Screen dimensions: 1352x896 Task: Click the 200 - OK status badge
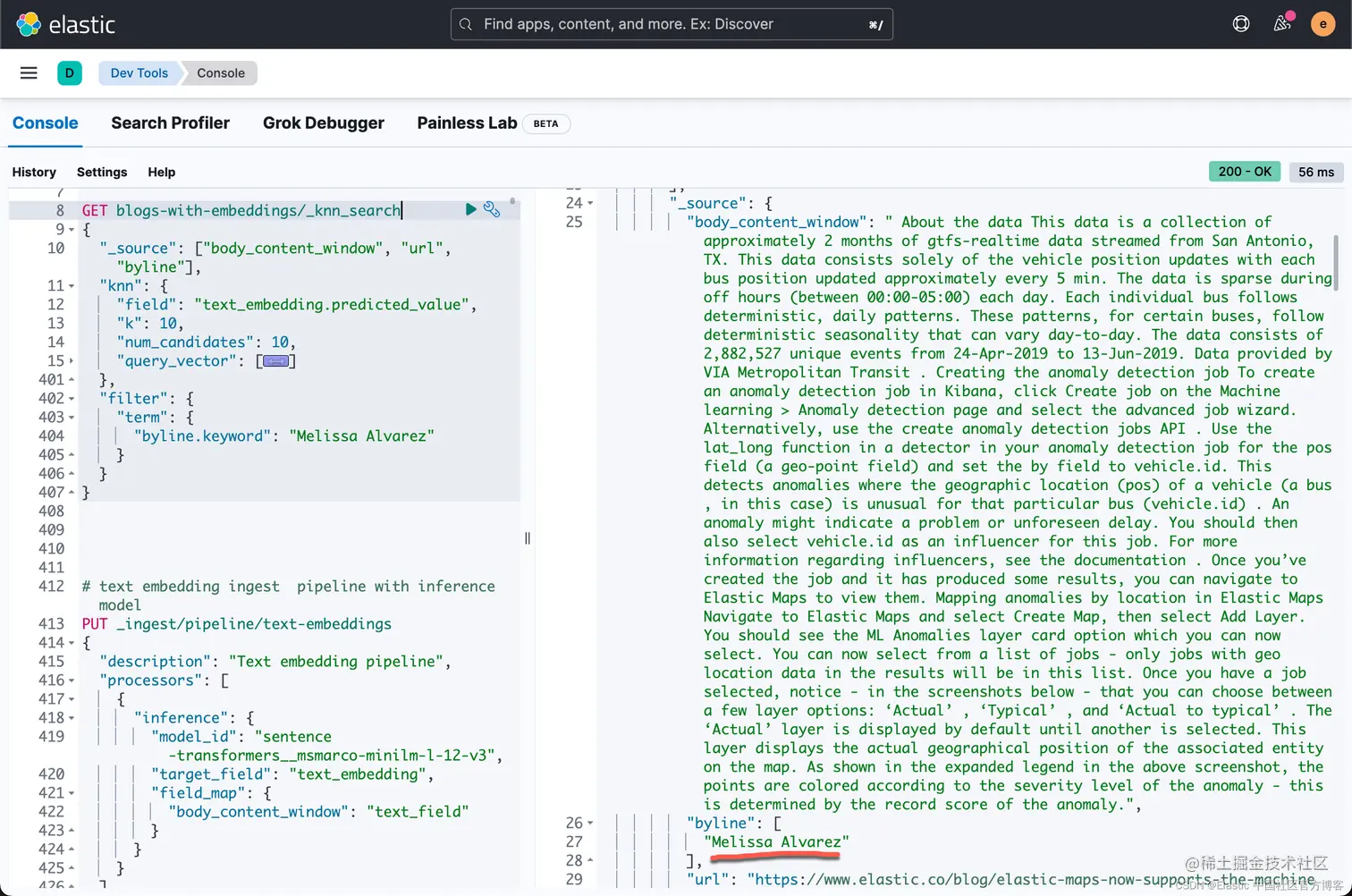[1245, 172]
